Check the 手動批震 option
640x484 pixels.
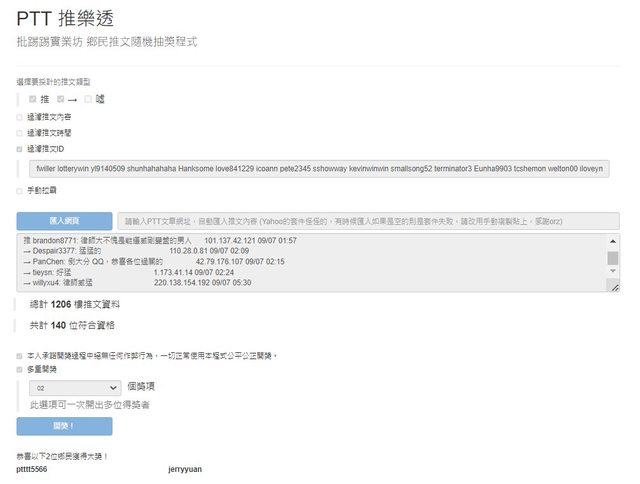pos(20,190)
